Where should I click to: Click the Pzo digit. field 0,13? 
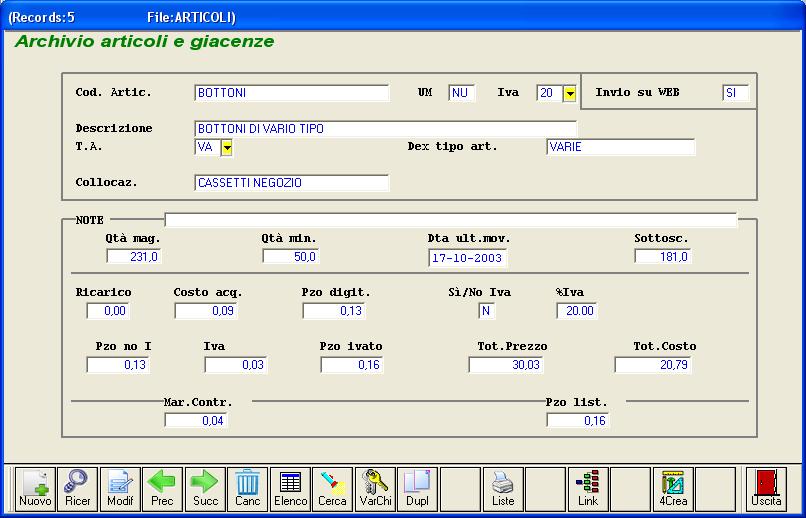(334, 311)
